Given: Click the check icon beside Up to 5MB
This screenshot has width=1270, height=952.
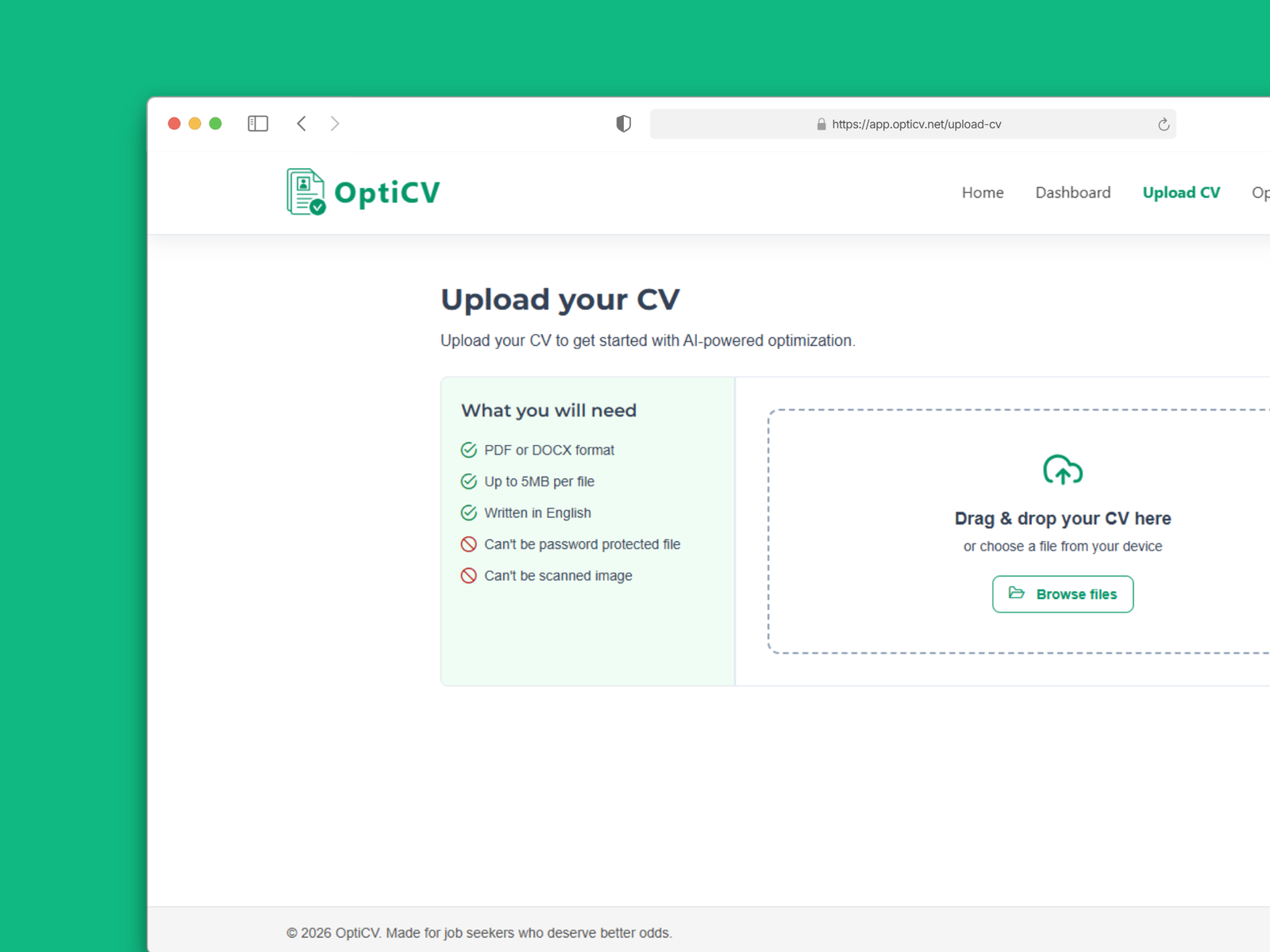Looking at the screenshot, I should pyautogui.click(x=469, y=482).
